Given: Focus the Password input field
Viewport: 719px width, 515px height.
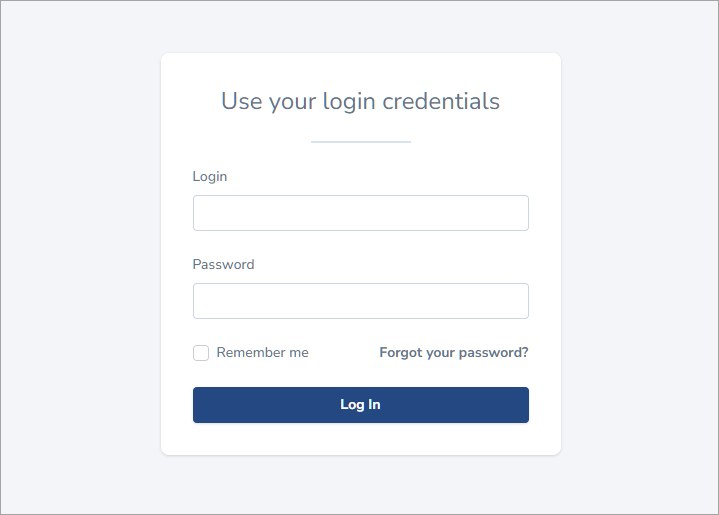Looking at the screenshot, I should pyautogui.click(x=360, y=301).
